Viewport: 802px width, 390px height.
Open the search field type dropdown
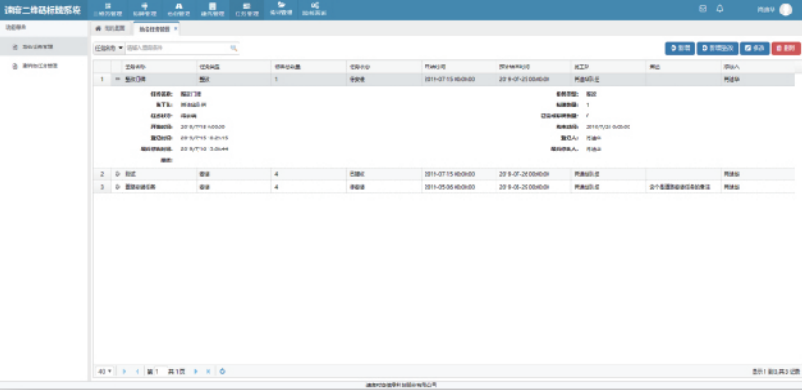tap(108, 48)
